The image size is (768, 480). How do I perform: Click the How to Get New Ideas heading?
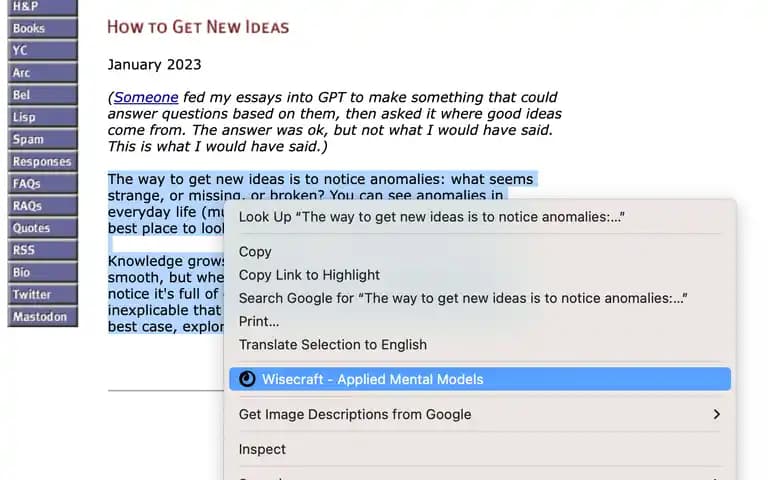tap(198, 27)
